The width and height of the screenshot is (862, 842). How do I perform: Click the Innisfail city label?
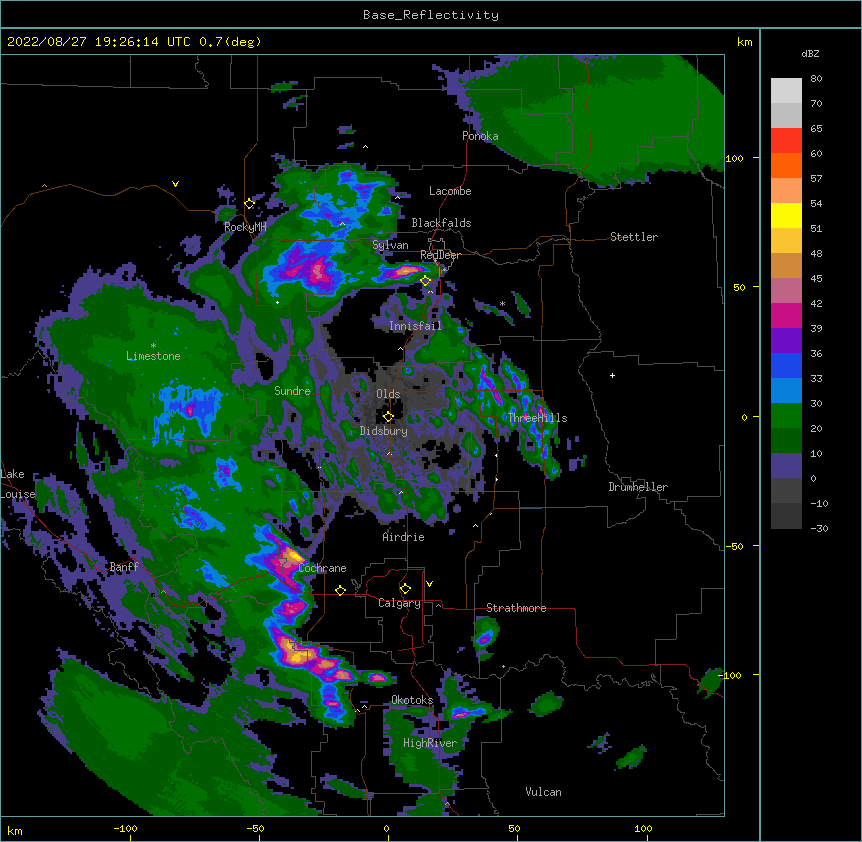(x=415, y=326)
